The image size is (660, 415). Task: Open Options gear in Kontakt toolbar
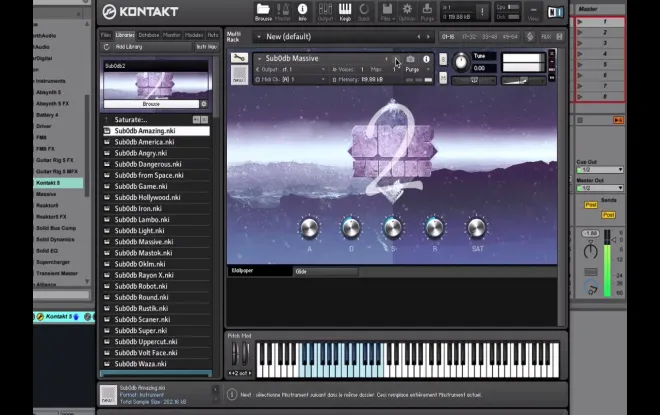point(407,12)
